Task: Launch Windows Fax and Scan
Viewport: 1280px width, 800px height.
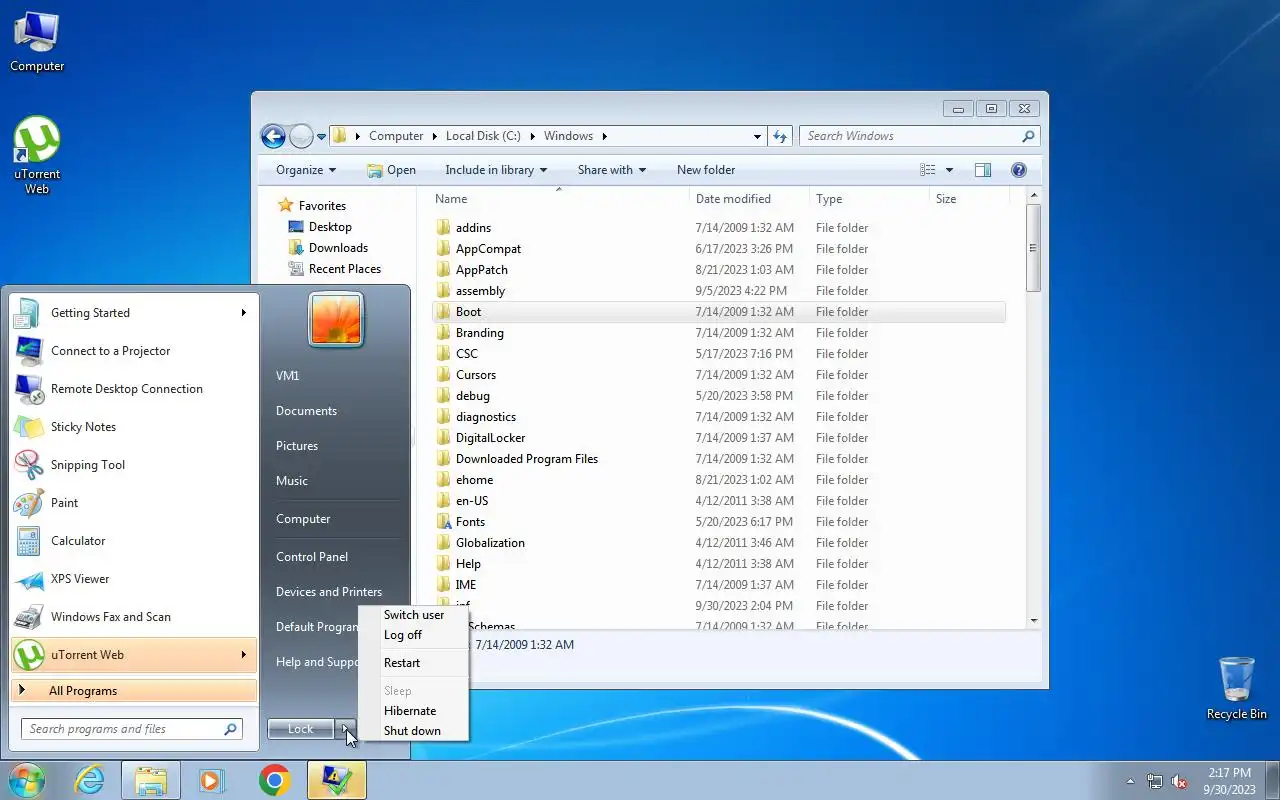Action: point(133,617)
